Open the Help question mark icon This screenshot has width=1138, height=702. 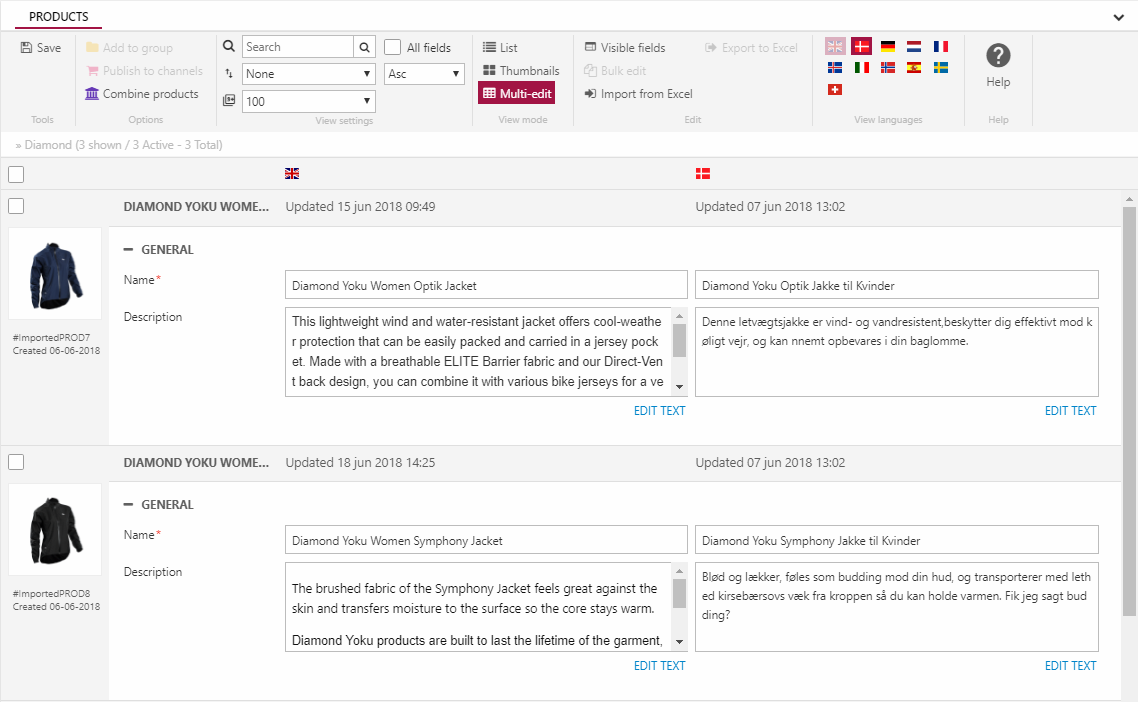click(x=997, y=56)
